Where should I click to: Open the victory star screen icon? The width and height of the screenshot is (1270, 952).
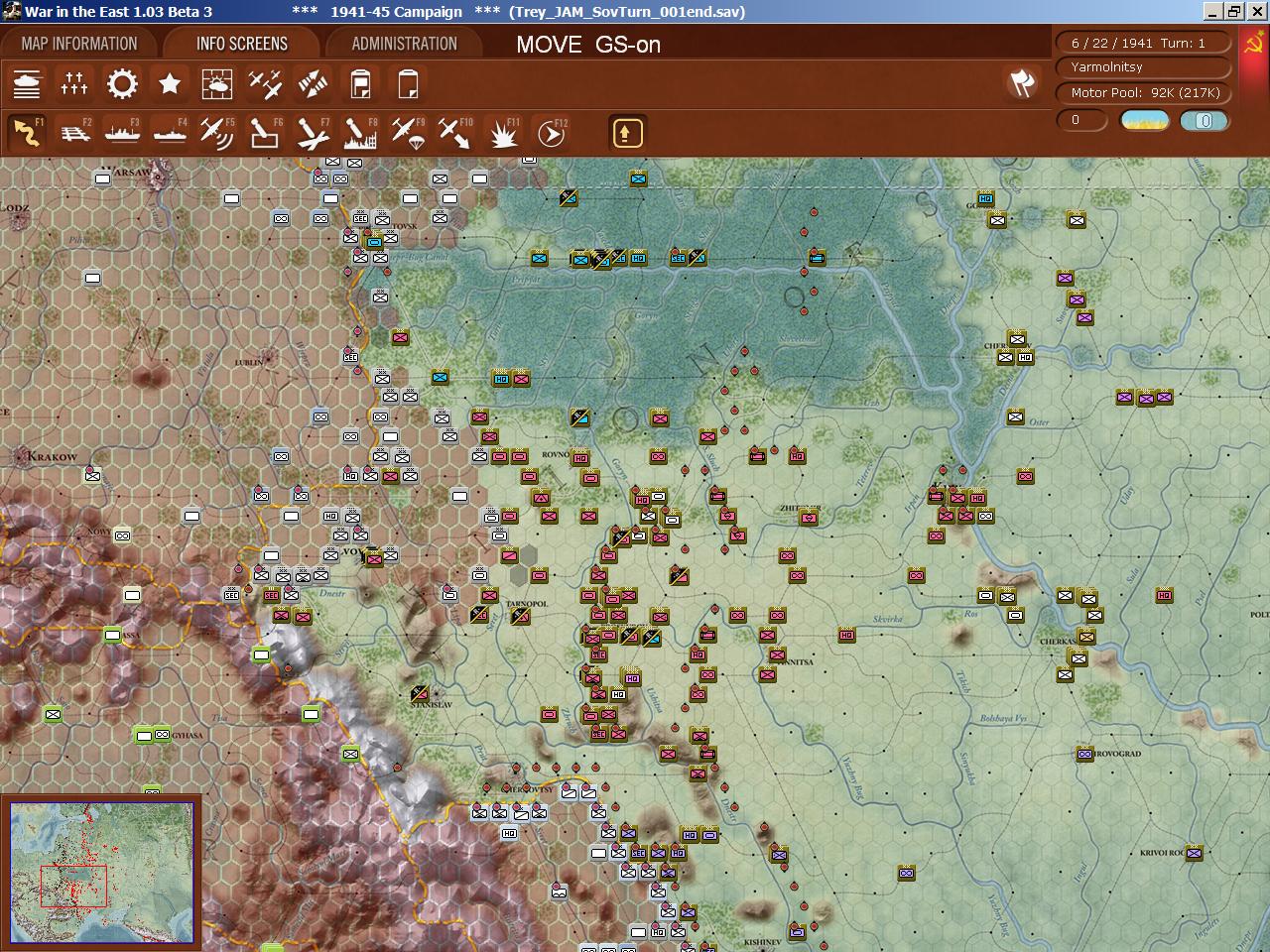click(170, 84)
